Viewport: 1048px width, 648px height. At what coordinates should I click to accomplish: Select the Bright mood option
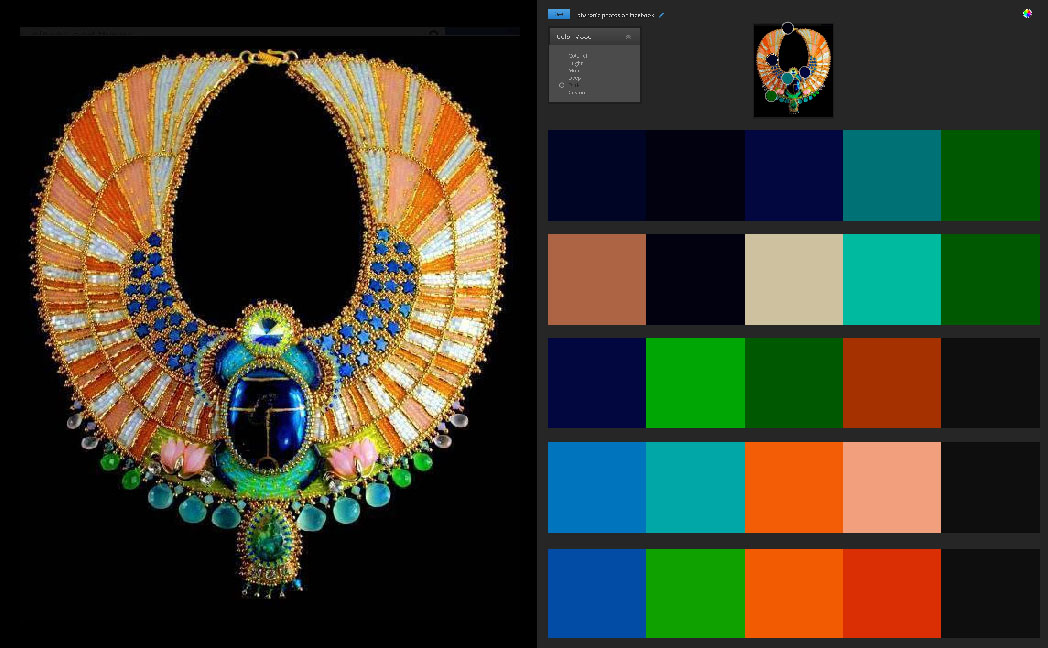pos(577,63)
